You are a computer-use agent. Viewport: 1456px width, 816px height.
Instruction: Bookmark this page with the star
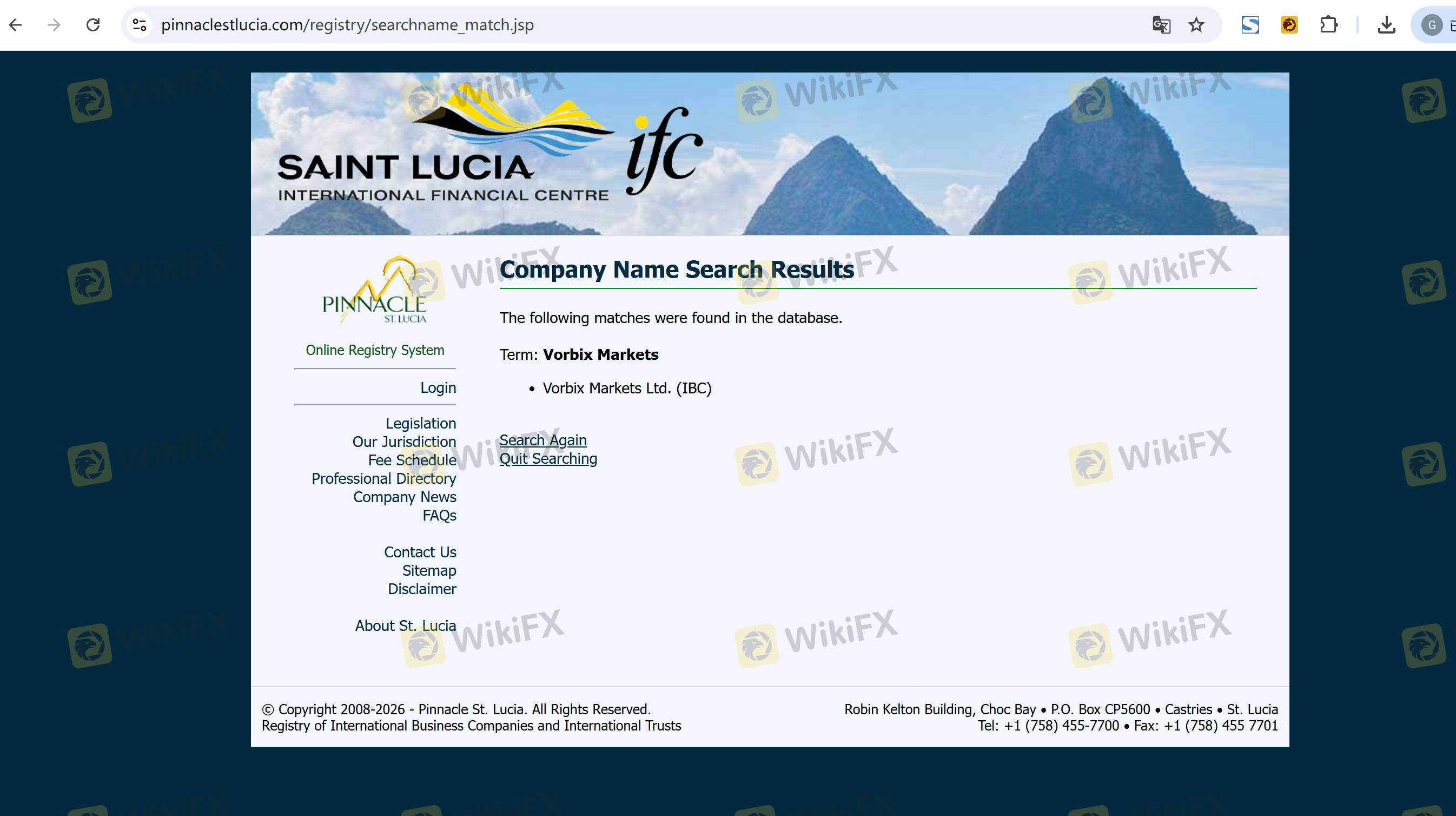click(1196, 25)
